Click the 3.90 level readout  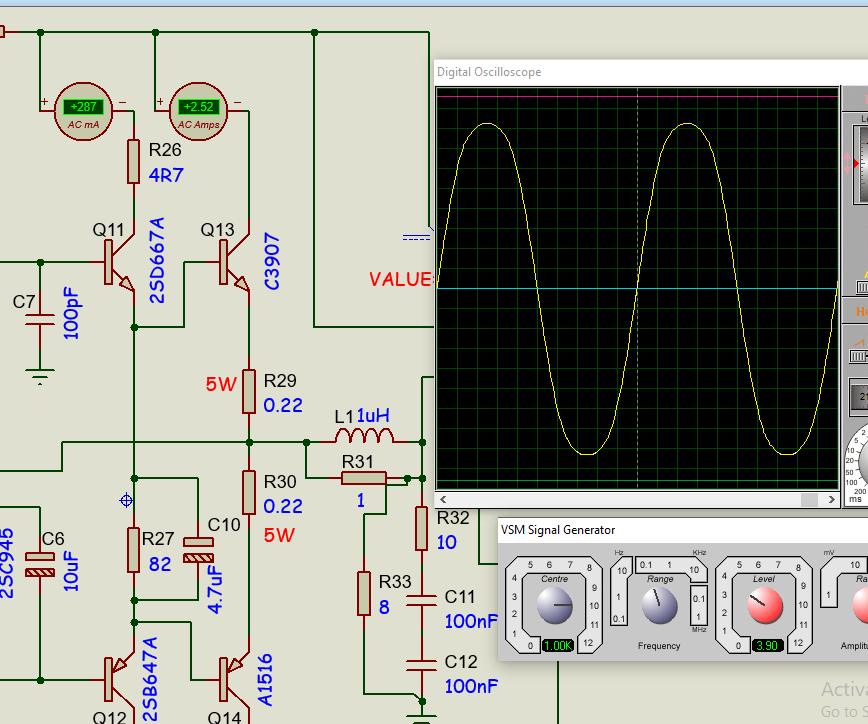767,645
